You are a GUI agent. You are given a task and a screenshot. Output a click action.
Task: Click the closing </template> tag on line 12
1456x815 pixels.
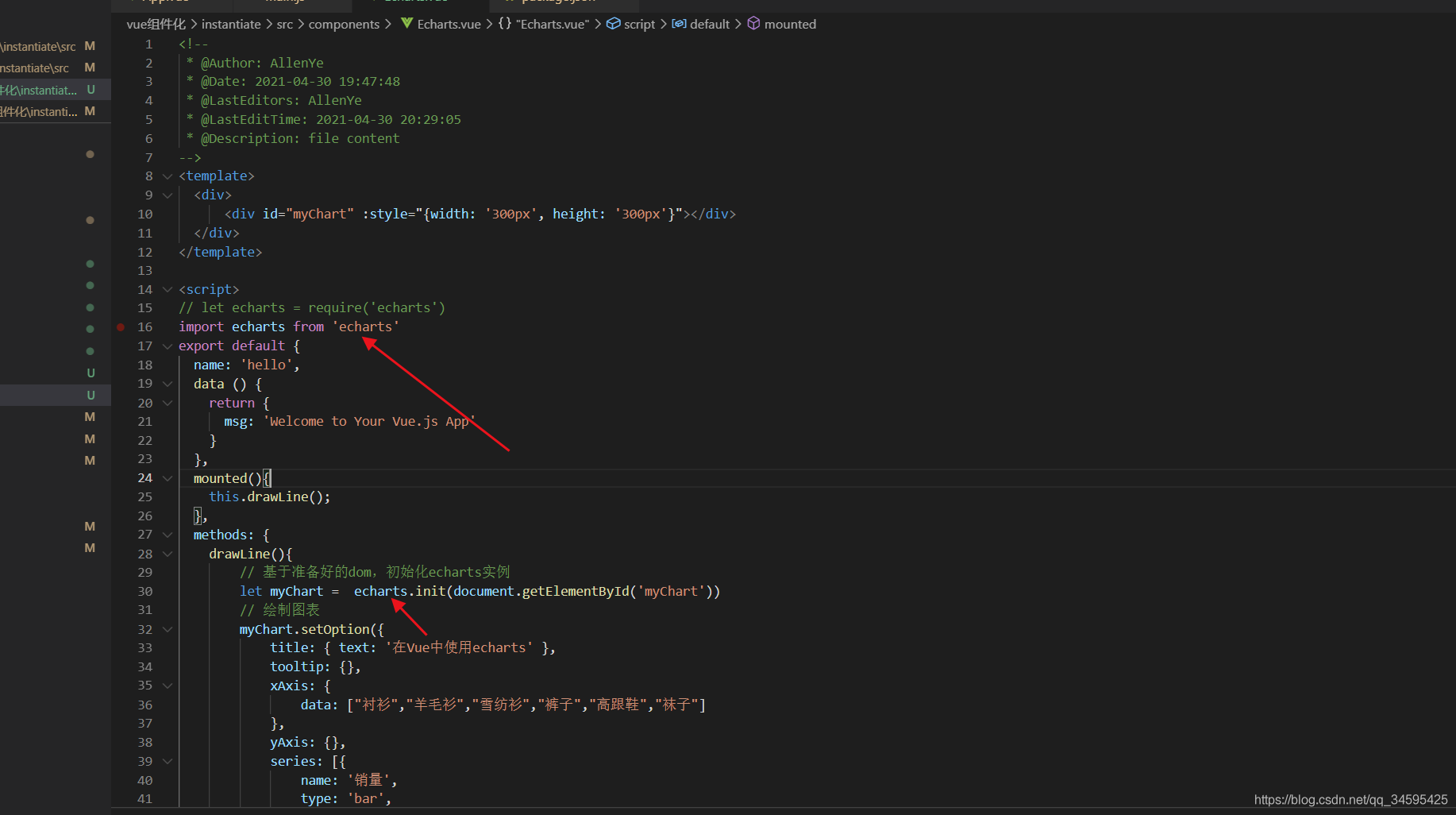(x=220, y=252)
